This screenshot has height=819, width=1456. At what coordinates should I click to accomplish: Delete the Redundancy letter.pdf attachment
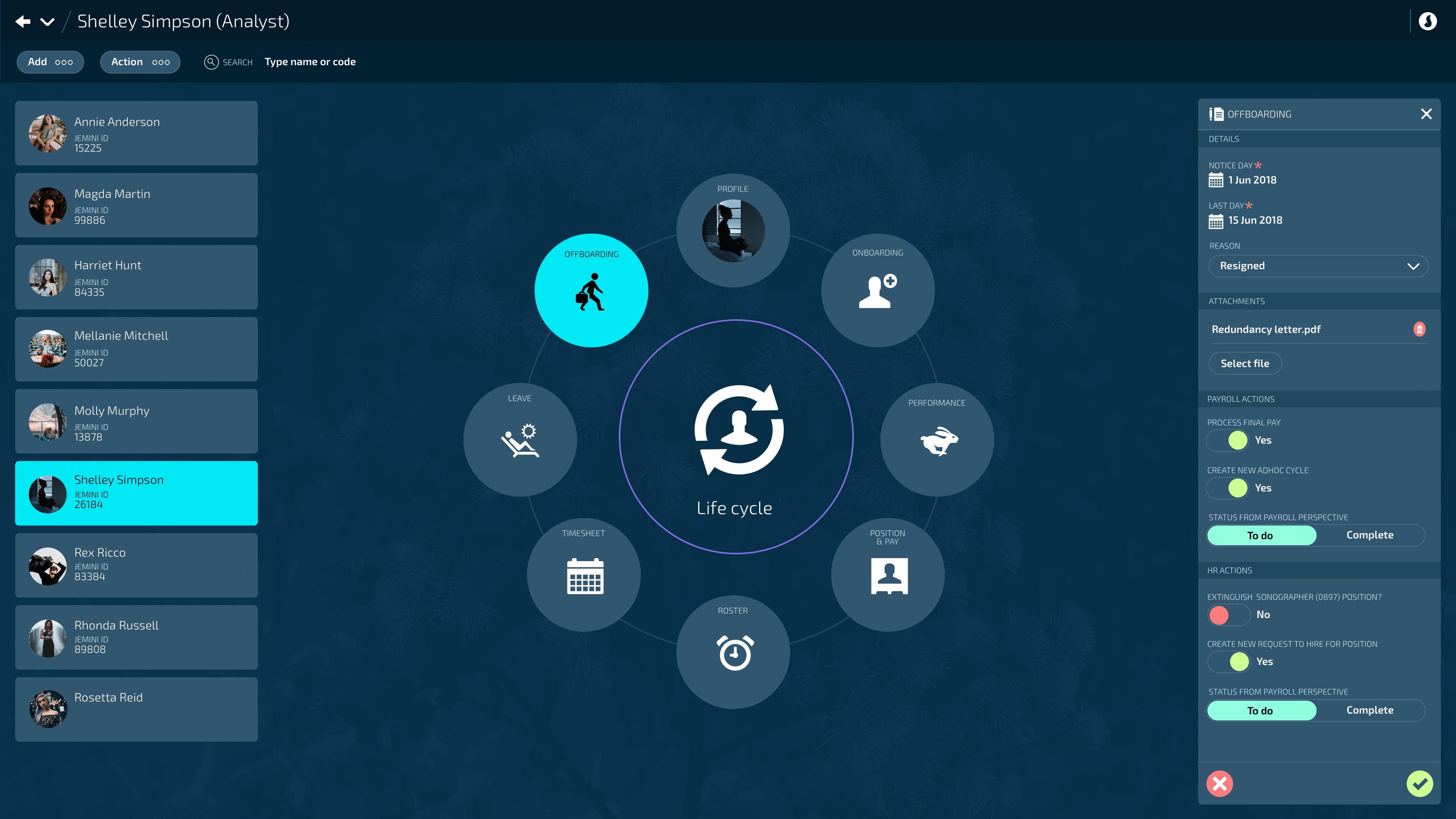pyautogui.click(x=1419, y=329)
